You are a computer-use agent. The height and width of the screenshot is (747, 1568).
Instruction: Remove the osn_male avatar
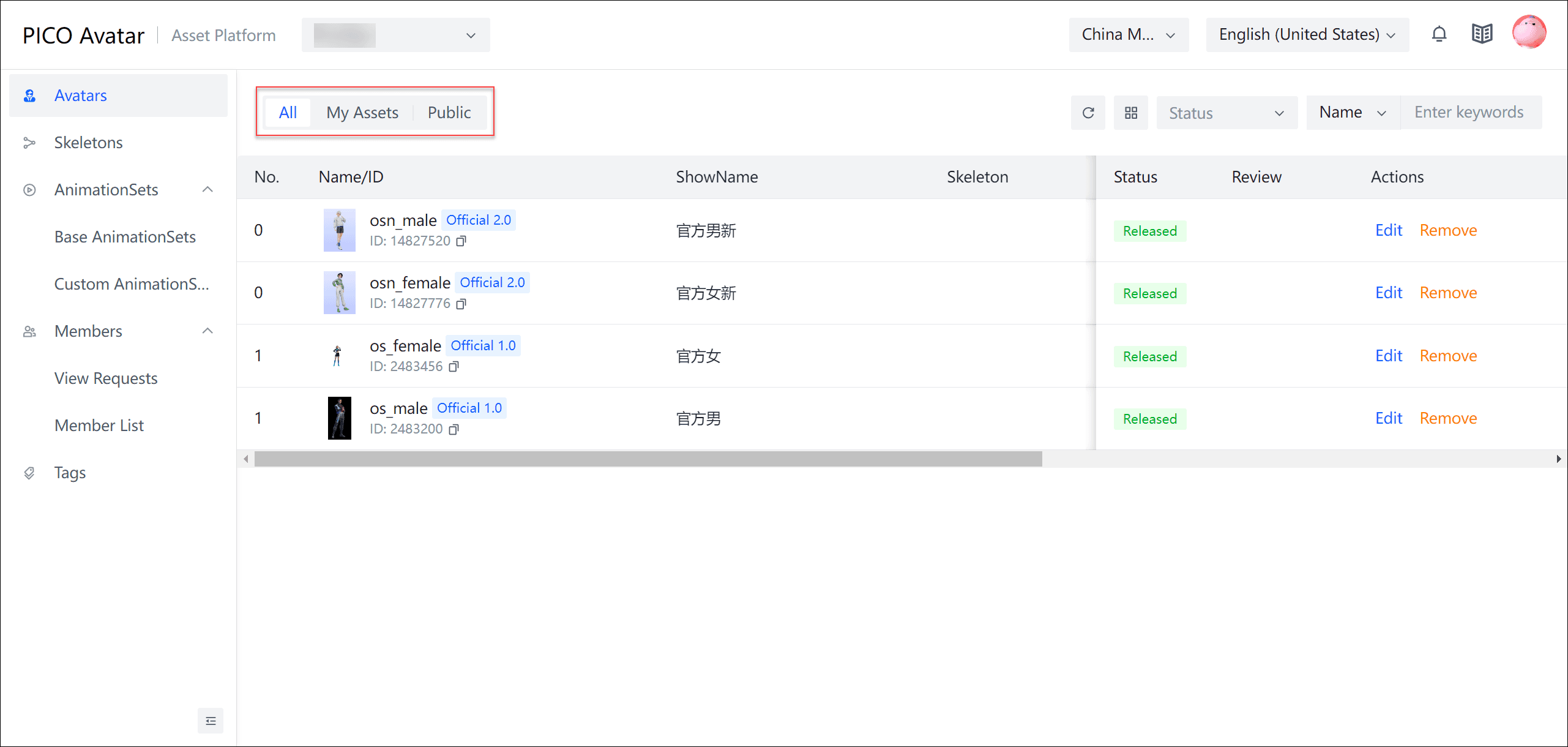click(1448, 230)
